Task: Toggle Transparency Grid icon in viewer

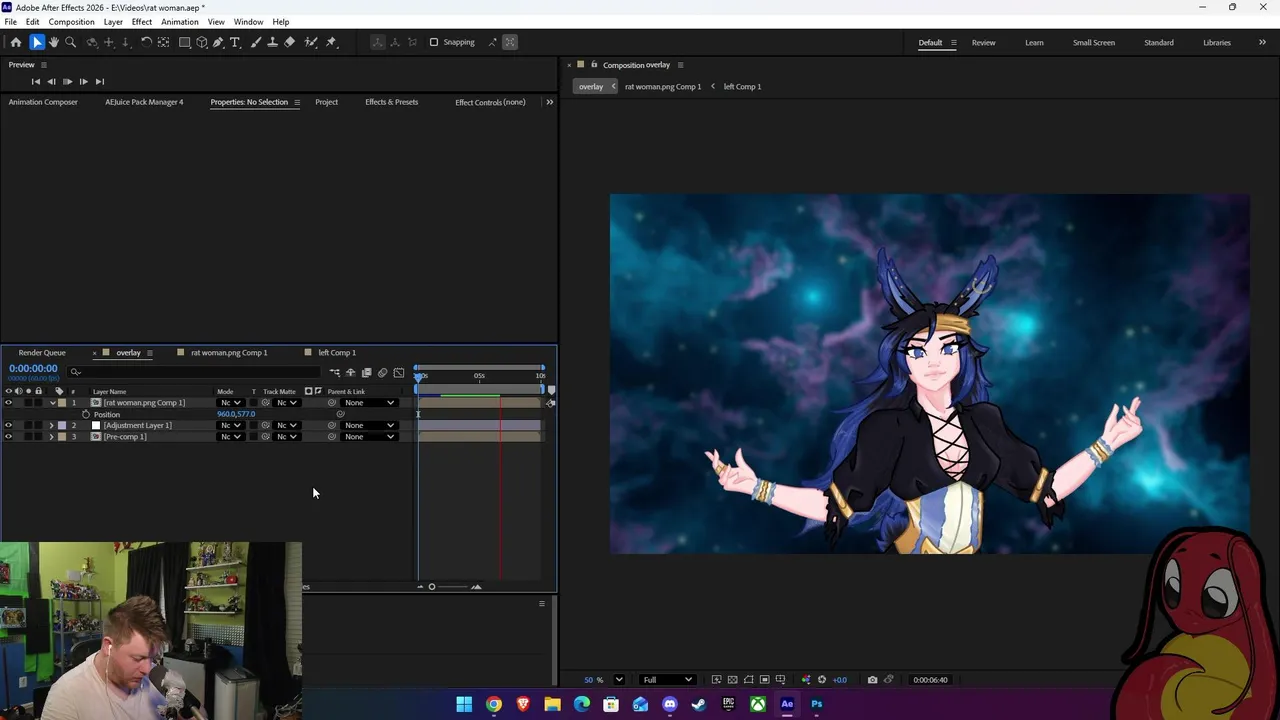Action: (x=732, y=680)
